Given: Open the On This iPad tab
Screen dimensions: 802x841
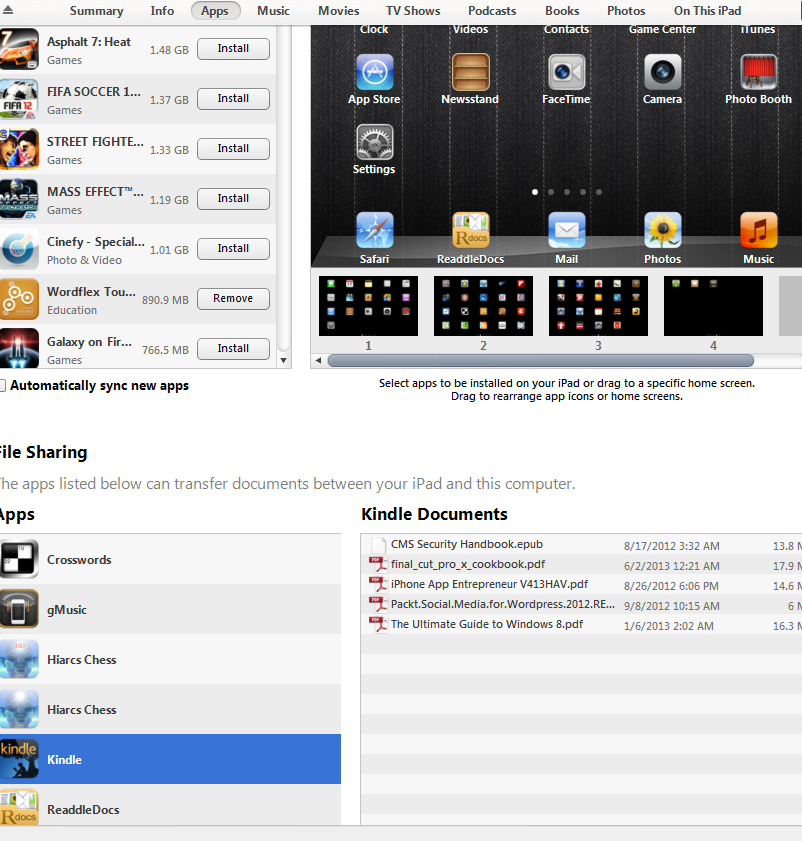Looking at the screenshot, I should click(x=707, y=11).
